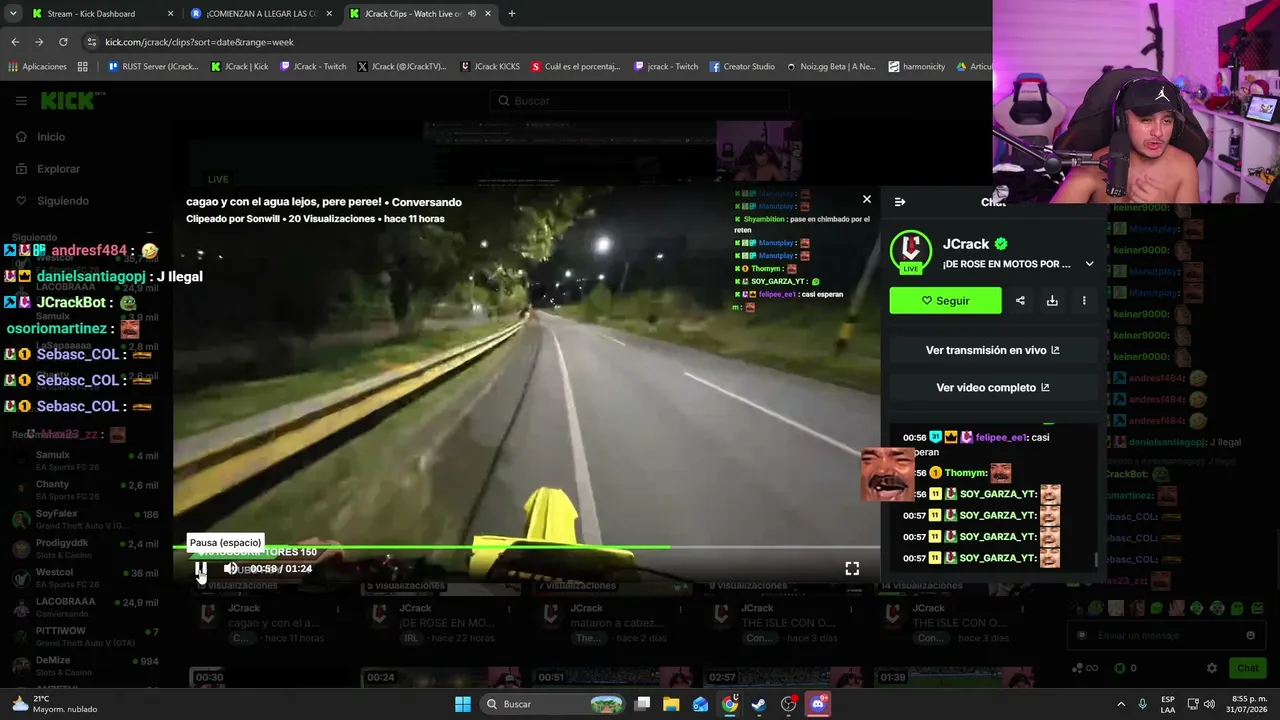Download the clip with download icon
This screenshot has width=1280, height=720.
pos(1052,301)
